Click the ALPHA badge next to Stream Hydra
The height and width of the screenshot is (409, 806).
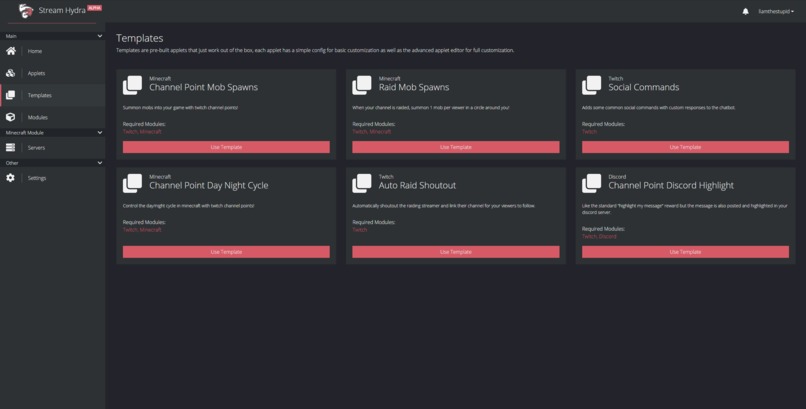coord(95,8)
